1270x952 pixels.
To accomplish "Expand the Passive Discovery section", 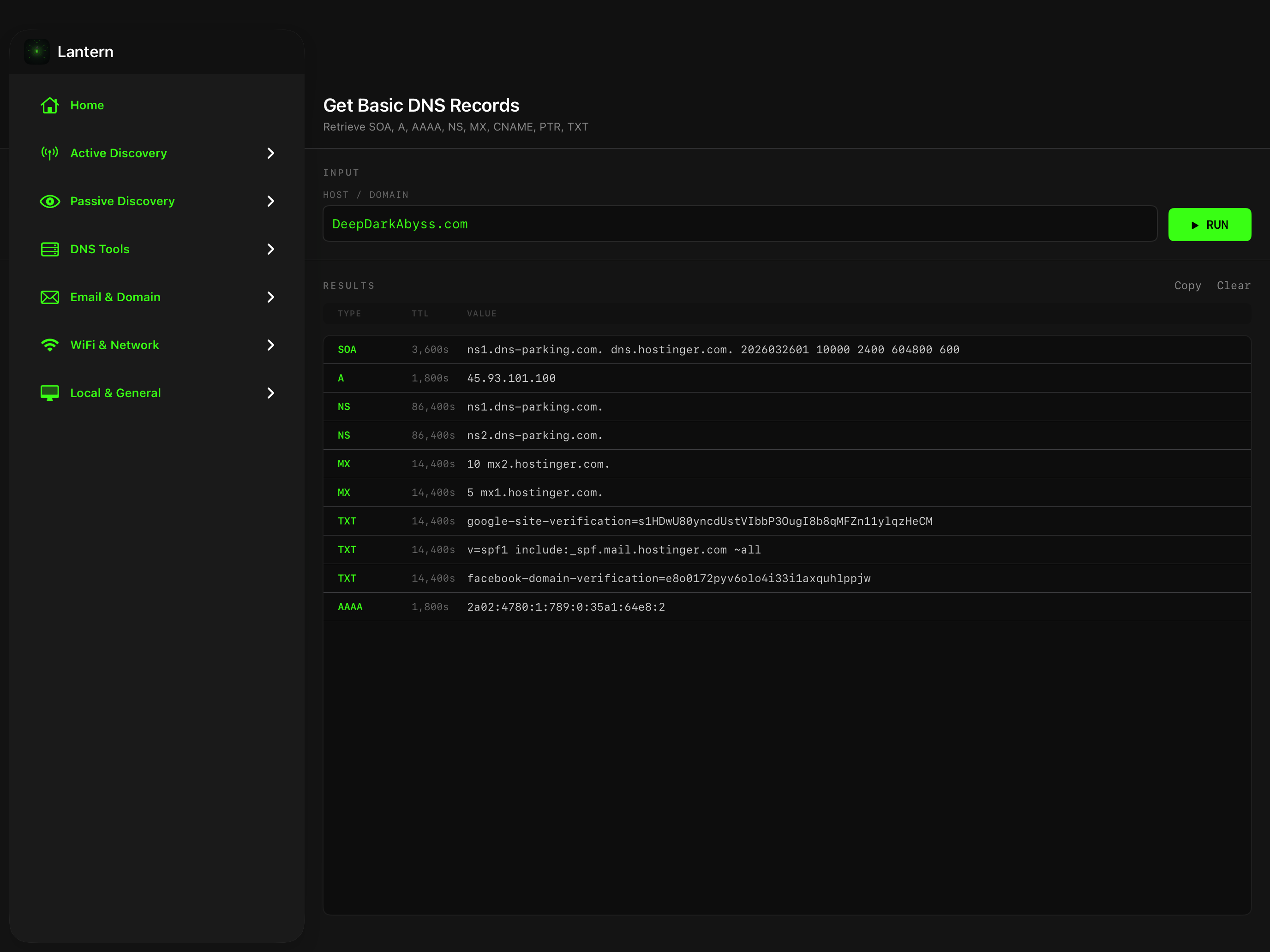I will [x=270, y=201].
